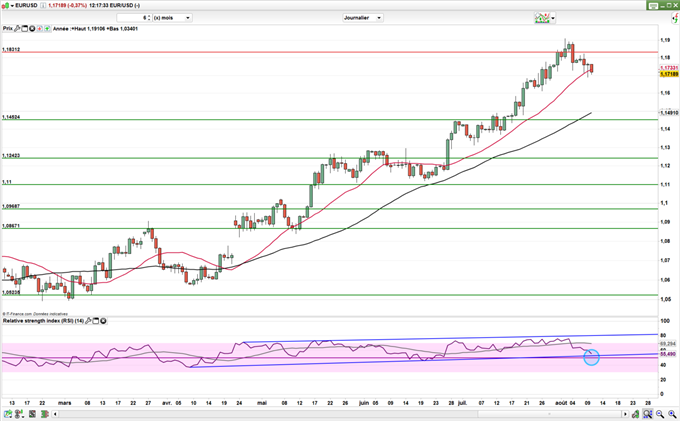The height and width of the screenshot is (421, 680).
Task: Click the green plus icon in Prix panel
Action: tap(47, 29)
